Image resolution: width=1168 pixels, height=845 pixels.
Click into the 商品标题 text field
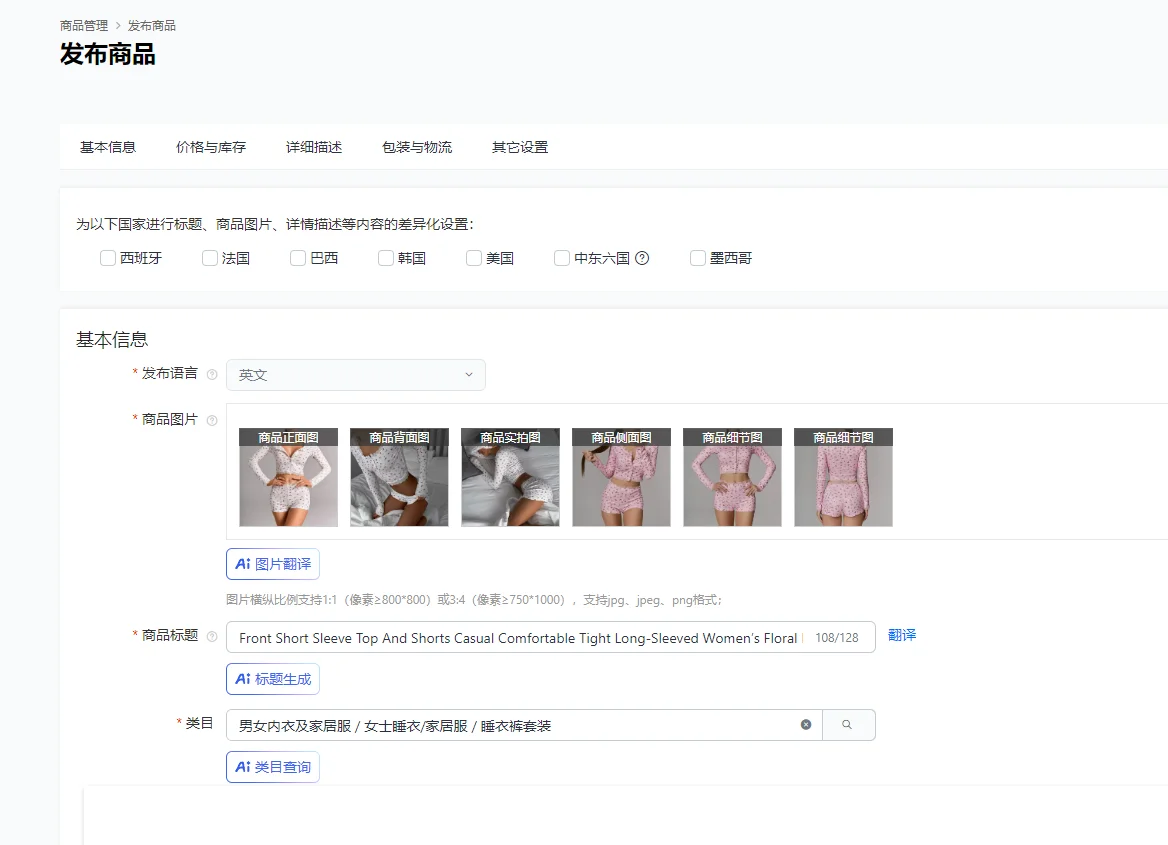[550, 637]
